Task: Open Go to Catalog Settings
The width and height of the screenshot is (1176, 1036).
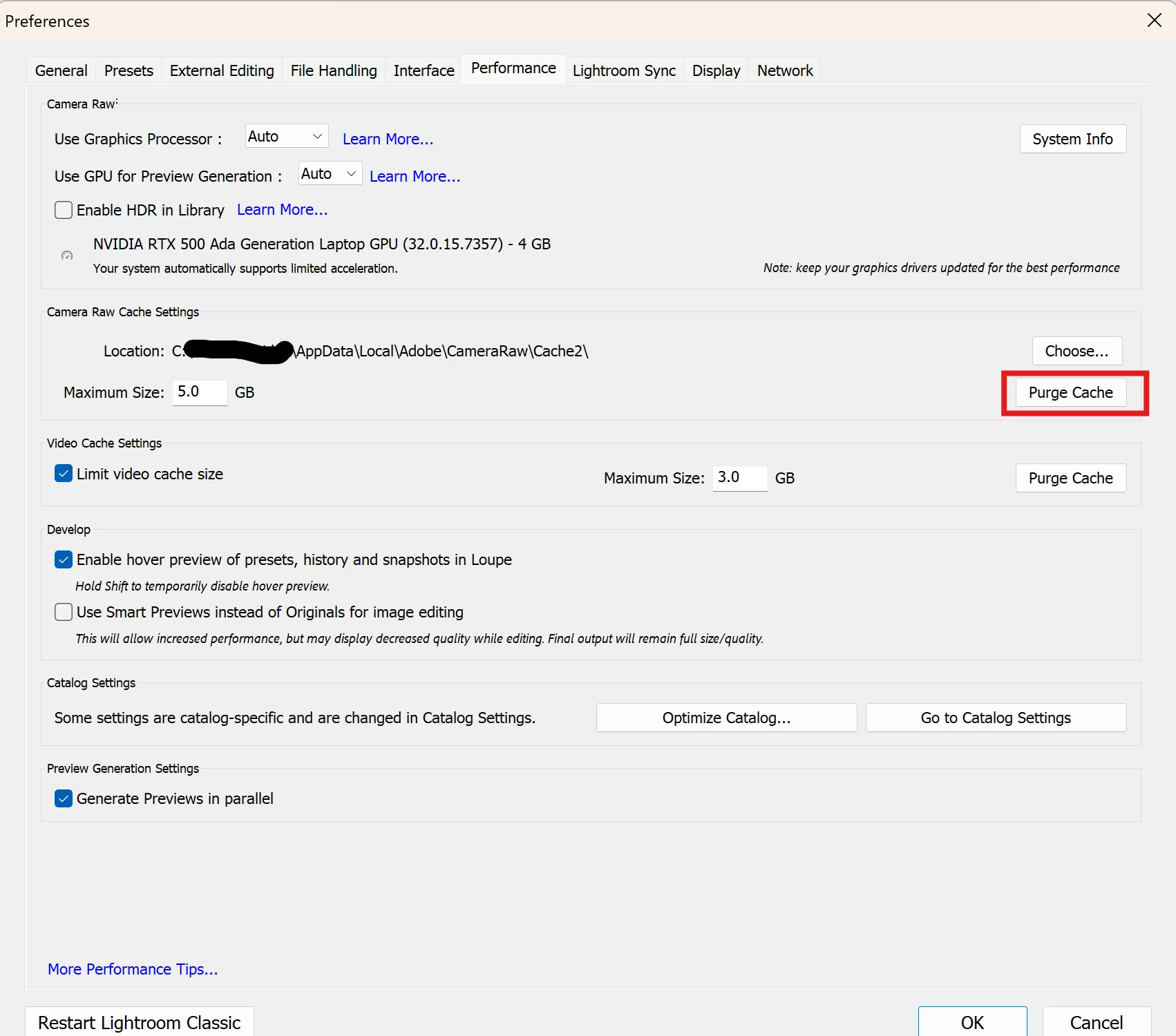Action: [x=996, y=718]
